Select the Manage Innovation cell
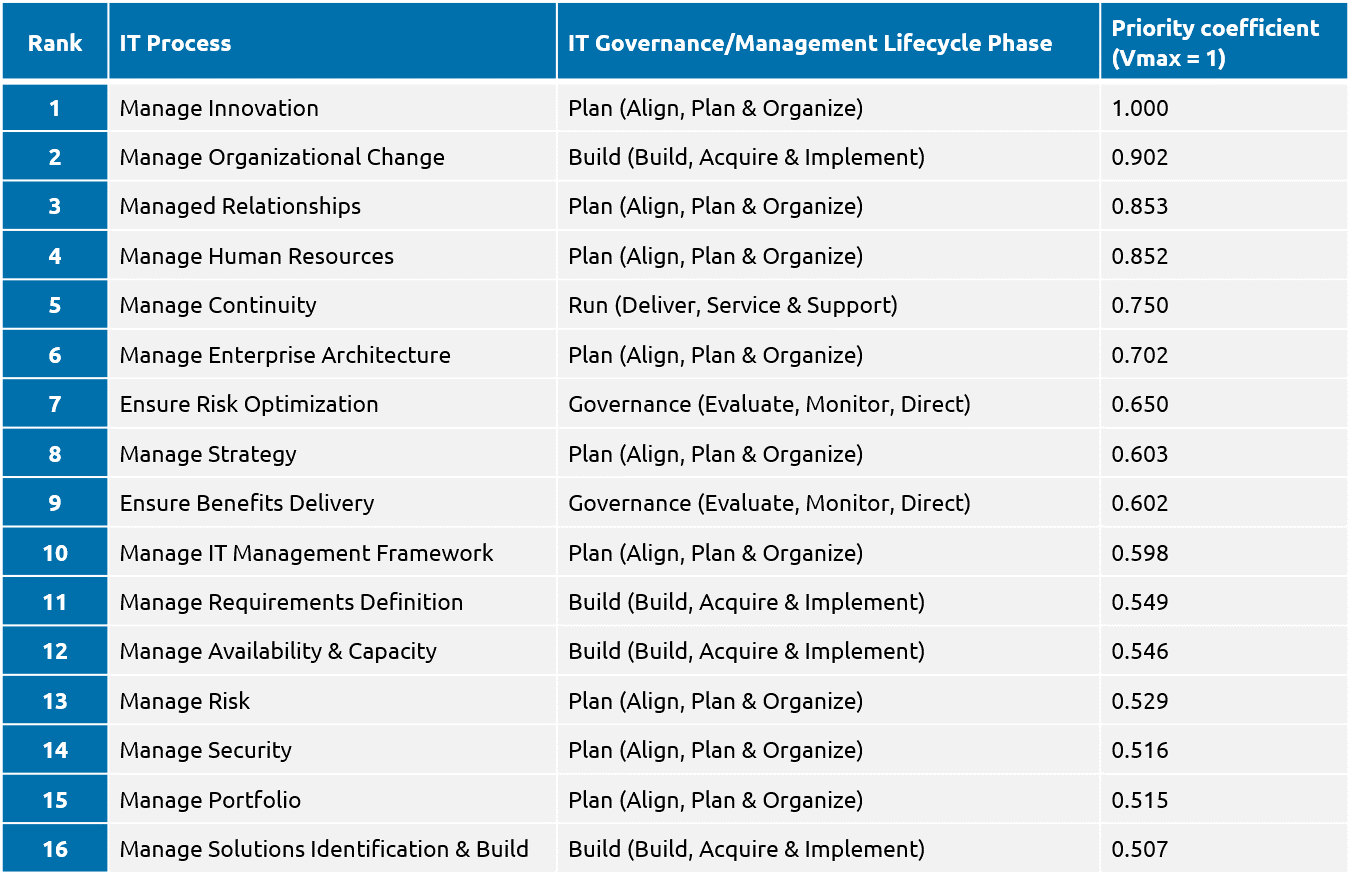The image size is (1353, 877). [x=219, y=108]
